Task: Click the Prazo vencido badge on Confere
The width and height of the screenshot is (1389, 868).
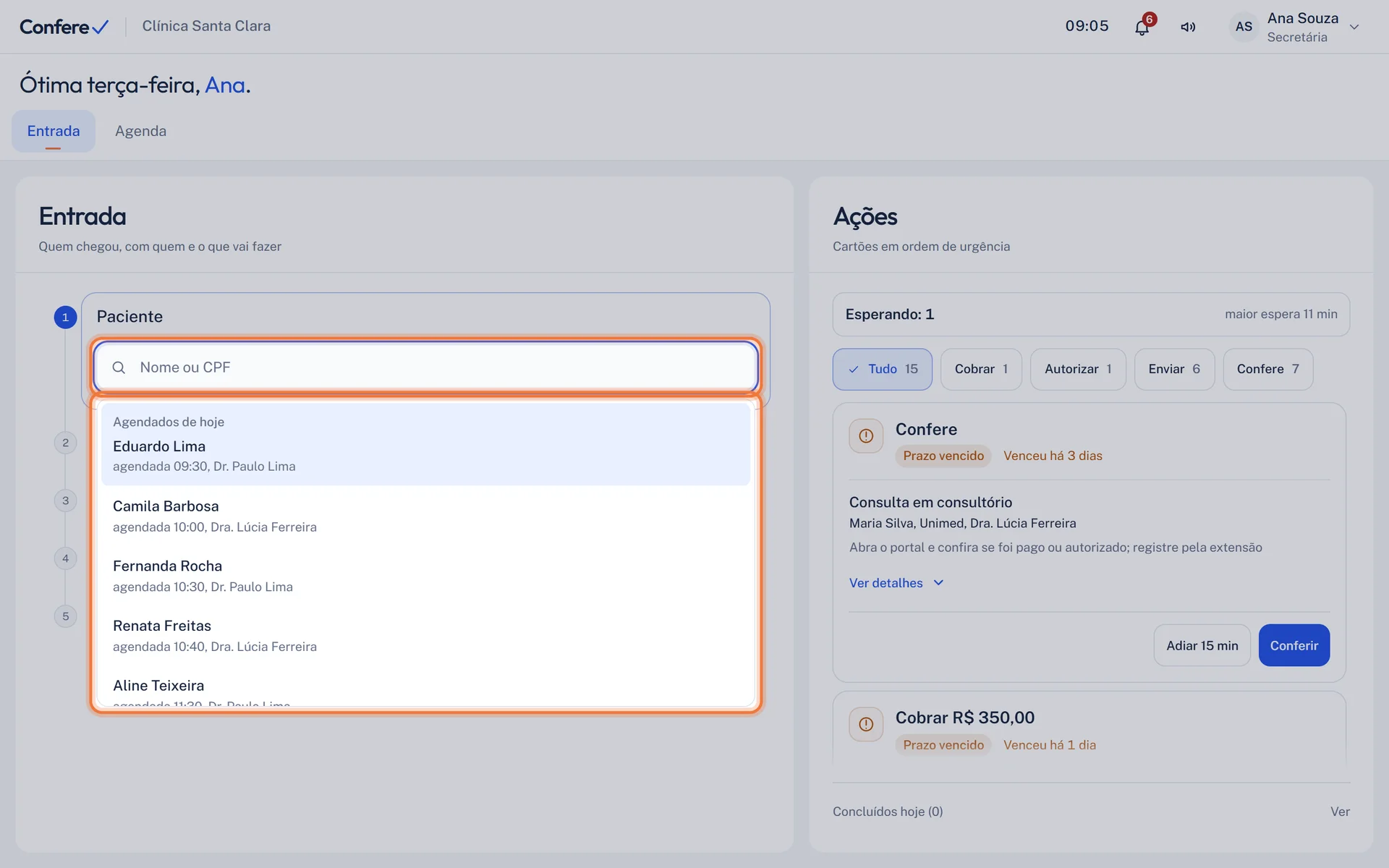Action: point(943,456)
